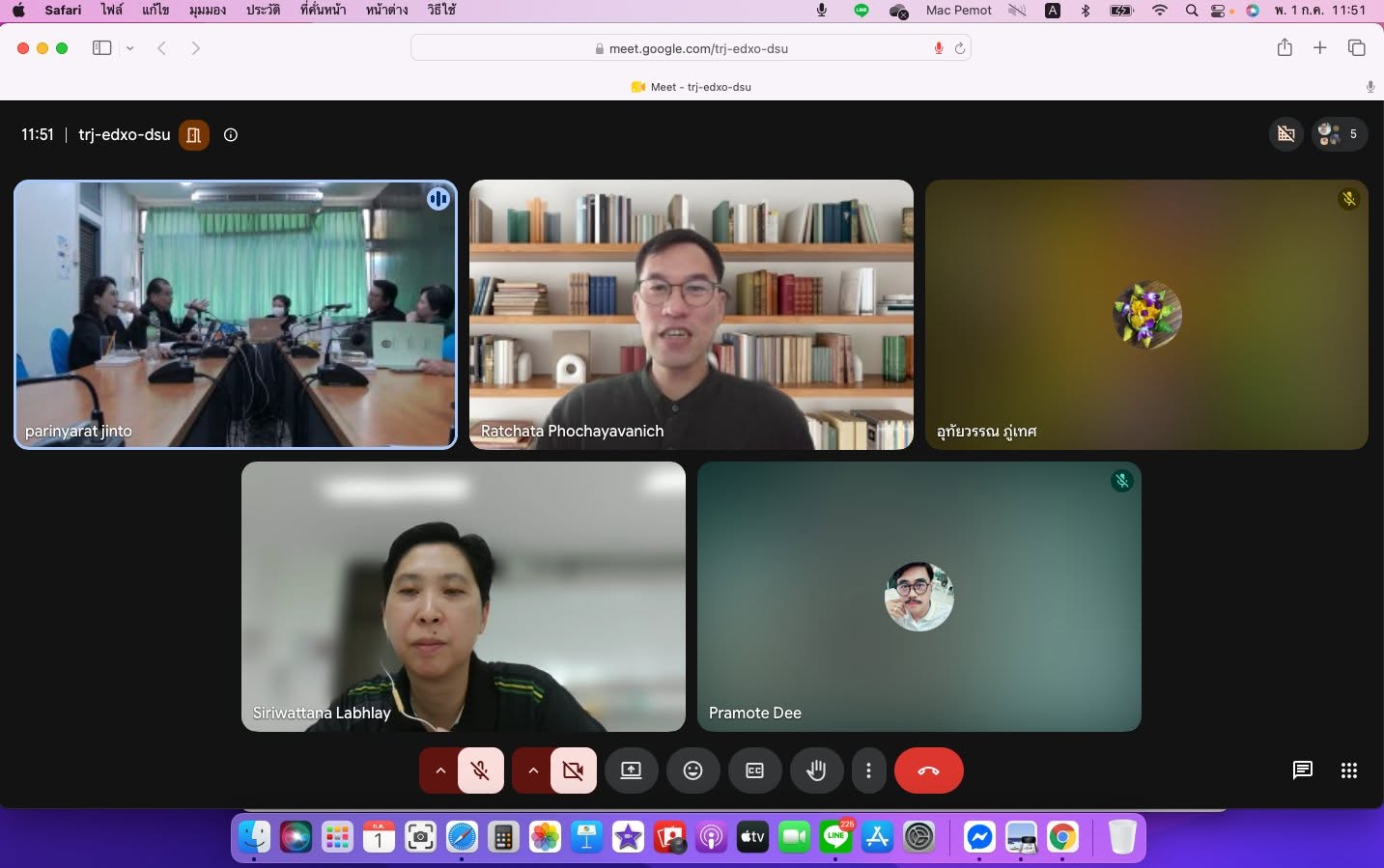1384x868 pixels.
Task: Click the meet.google.com address bar
Action: [x=691, y=48]
